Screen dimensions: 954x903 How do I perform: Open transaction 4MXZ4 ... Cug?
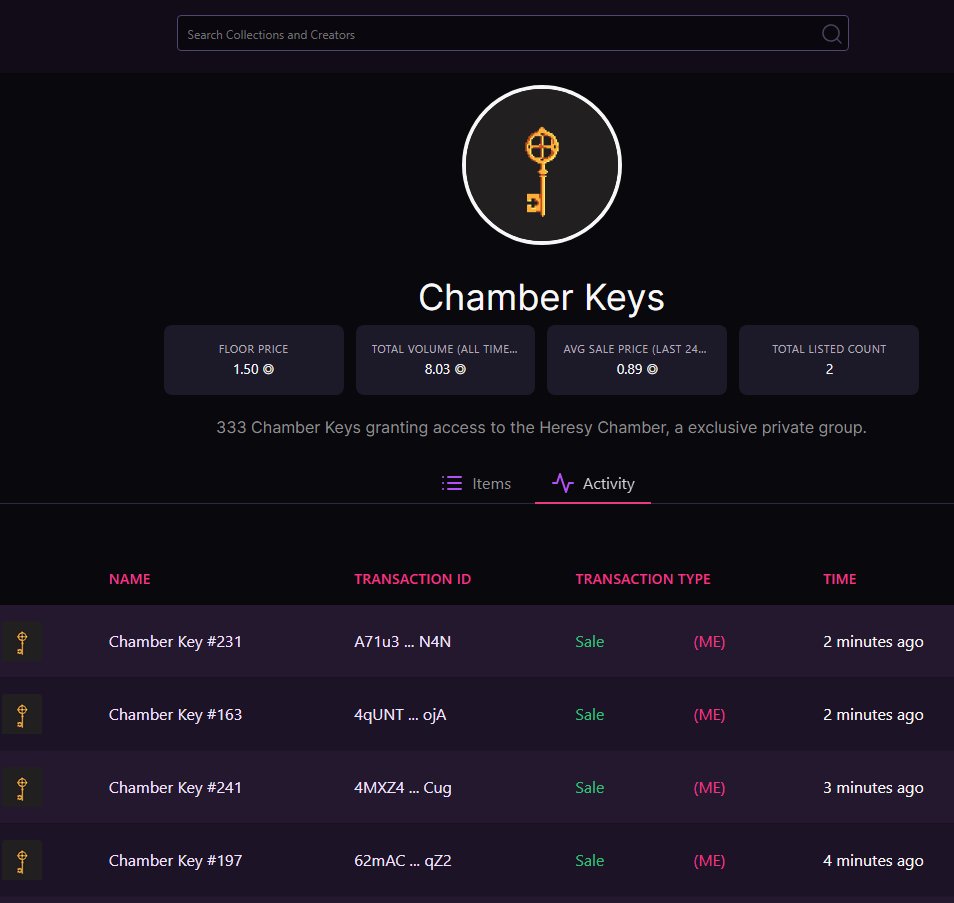403,788
